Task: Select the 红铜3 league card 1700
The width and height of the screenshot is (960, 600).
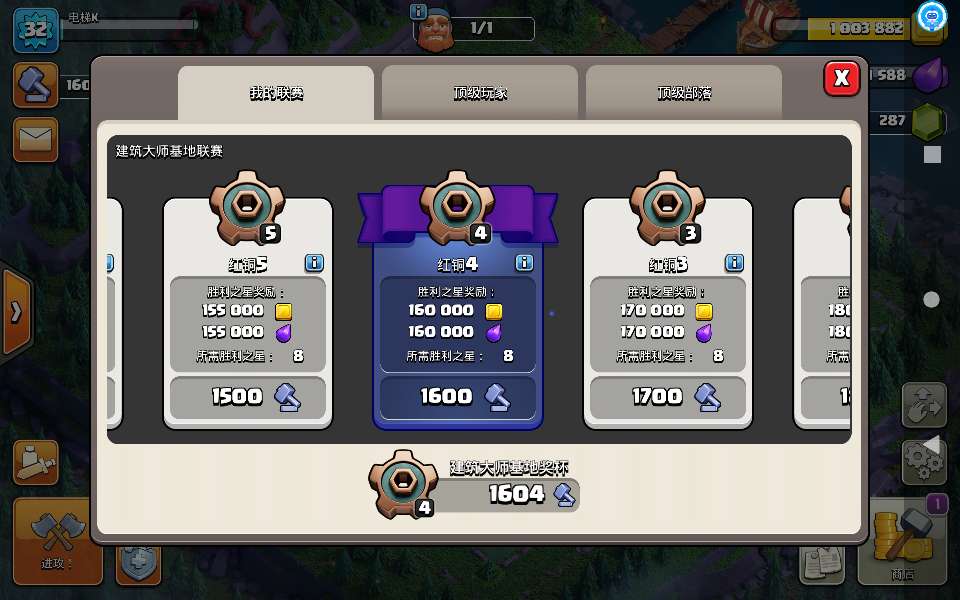Action: click(668, 312)
